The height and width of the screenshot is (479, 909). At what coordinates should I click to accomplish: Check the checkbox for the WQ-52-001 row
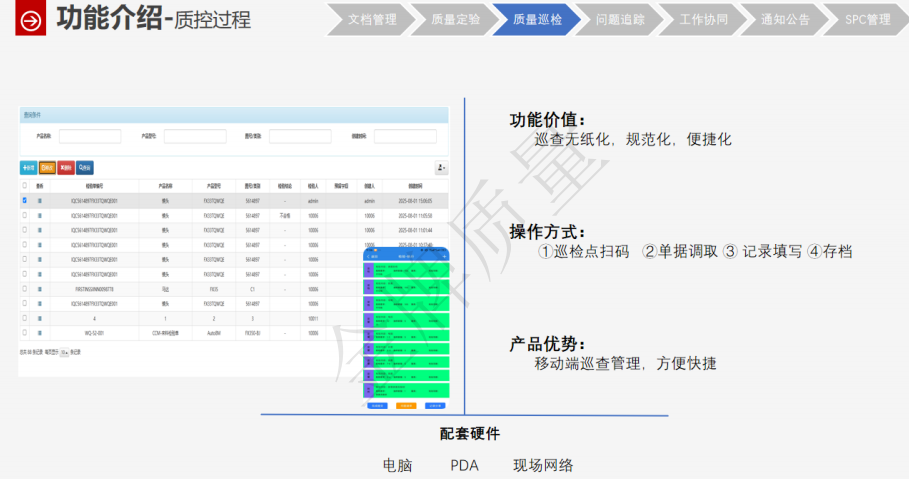[24, 333]
